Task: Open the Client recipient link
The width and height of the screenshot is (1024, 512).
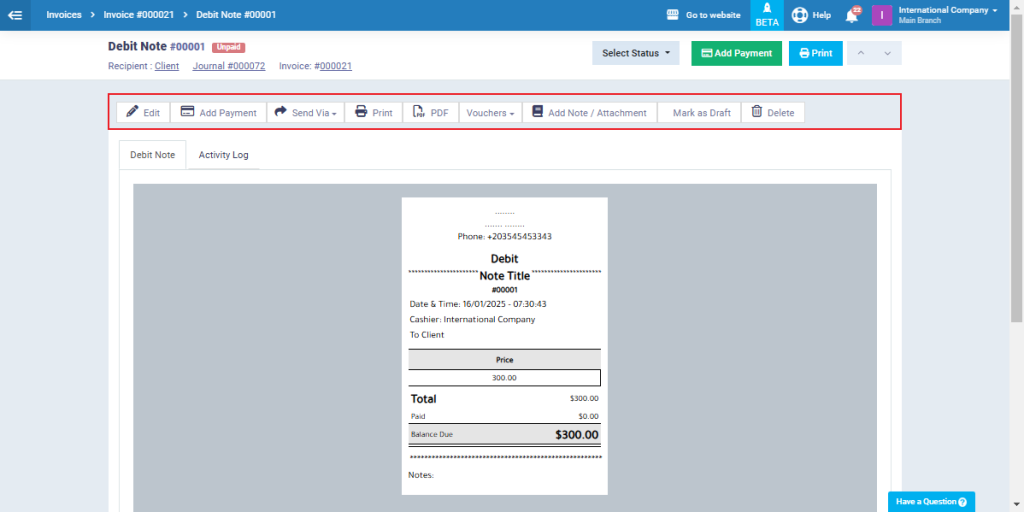Action: (x=167, y=66)
